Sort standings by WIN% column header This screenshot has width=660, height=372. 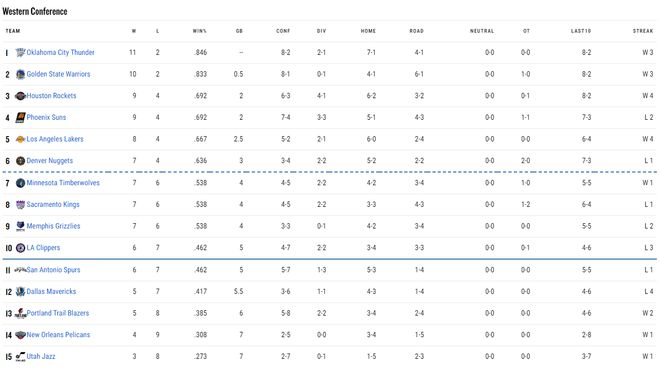[x=200, y=31]
